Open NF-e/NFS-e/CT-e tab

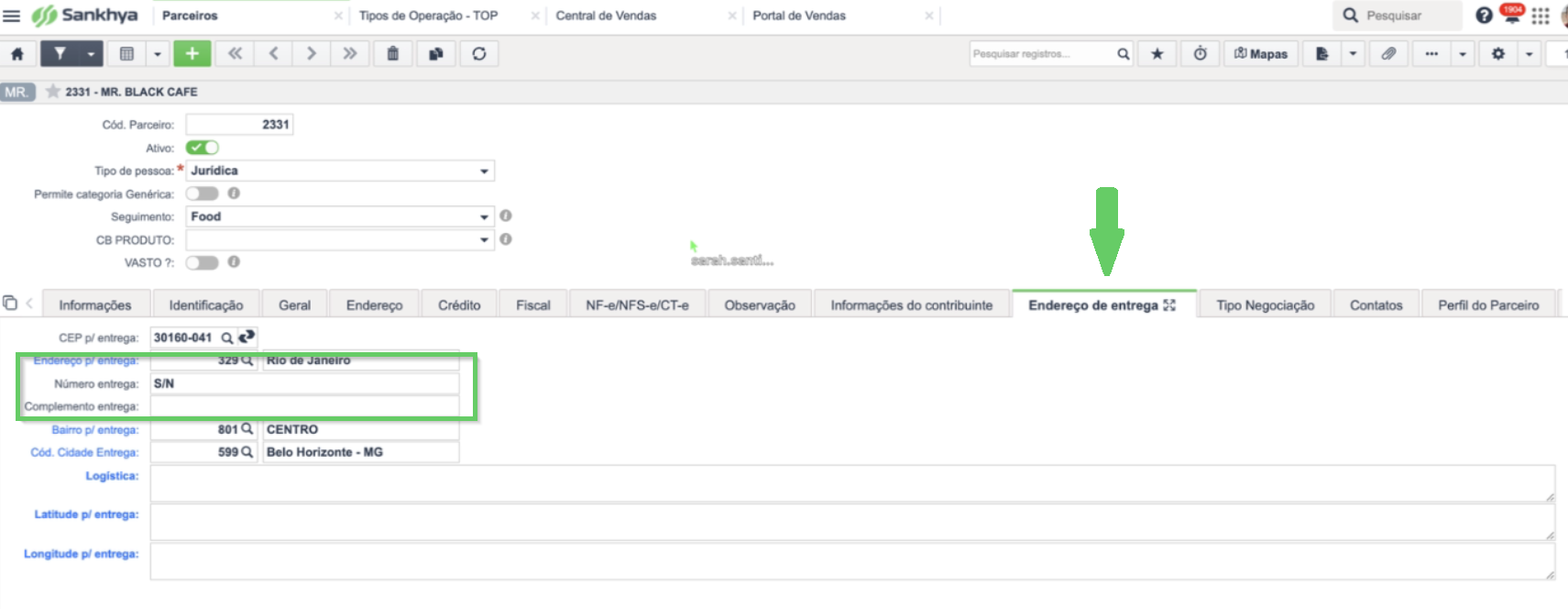[x=638, y=305]
